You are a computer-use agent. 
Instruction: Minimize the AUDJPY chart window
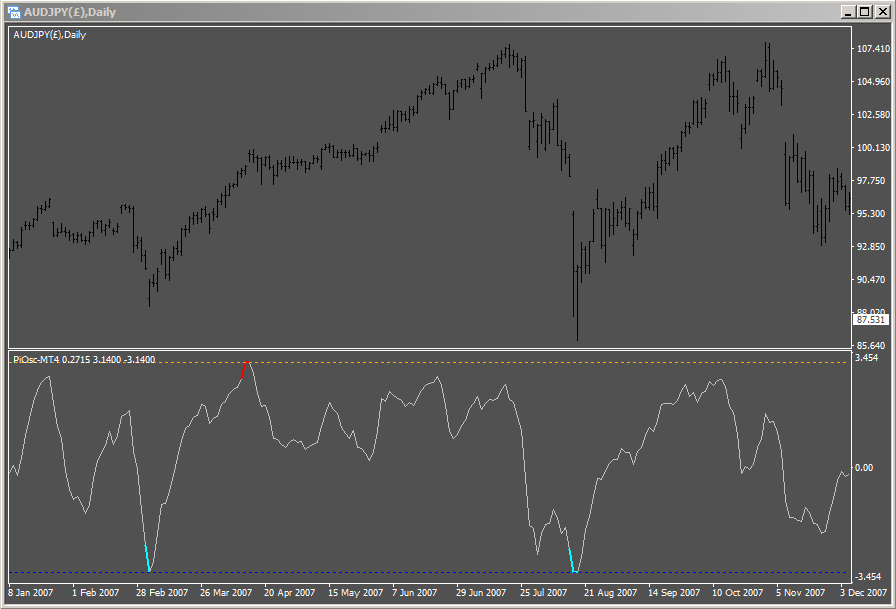pyautogui.click(x=846, y=11)
